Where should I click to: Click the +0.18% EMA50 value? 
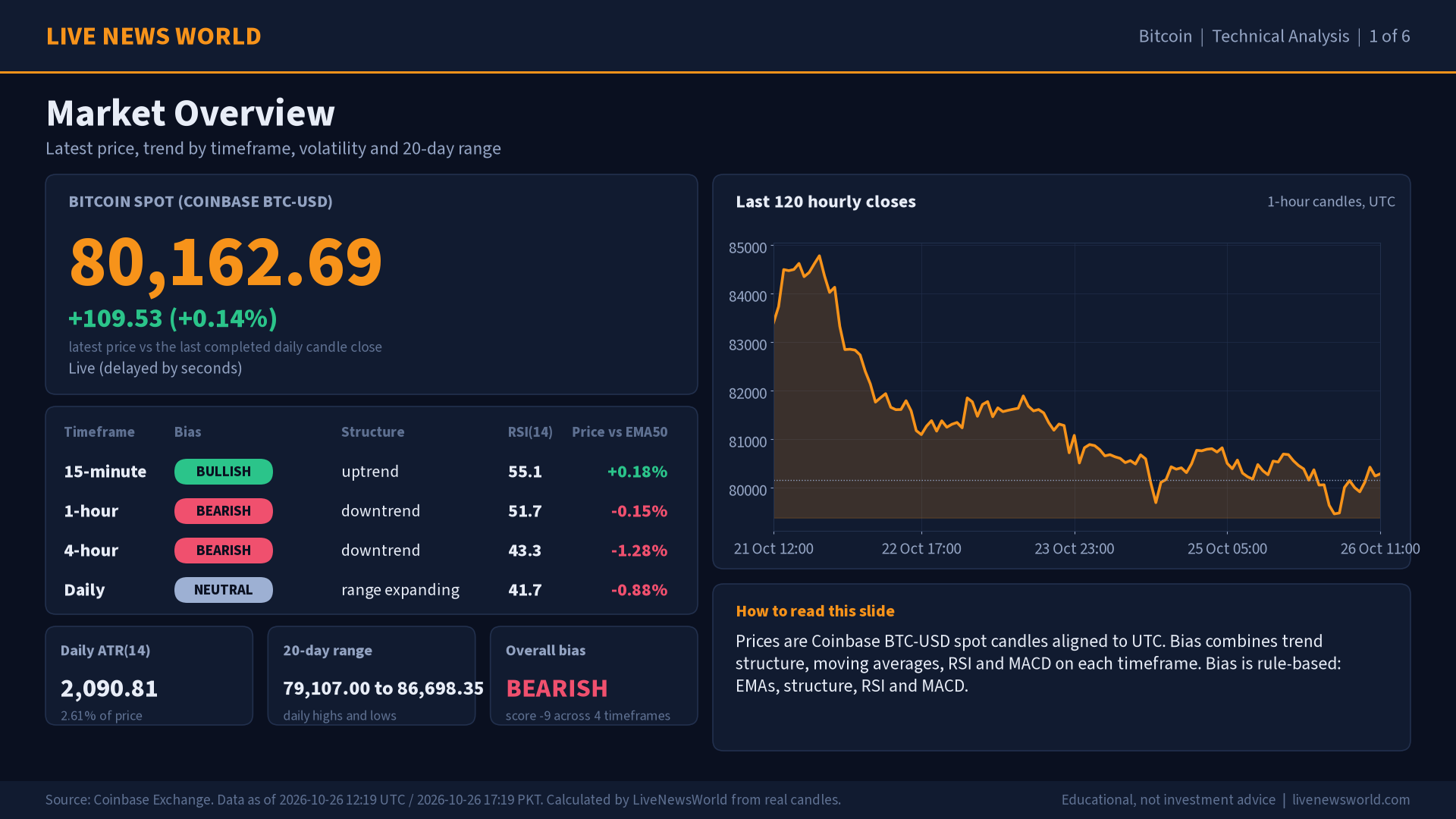[637, 472]
